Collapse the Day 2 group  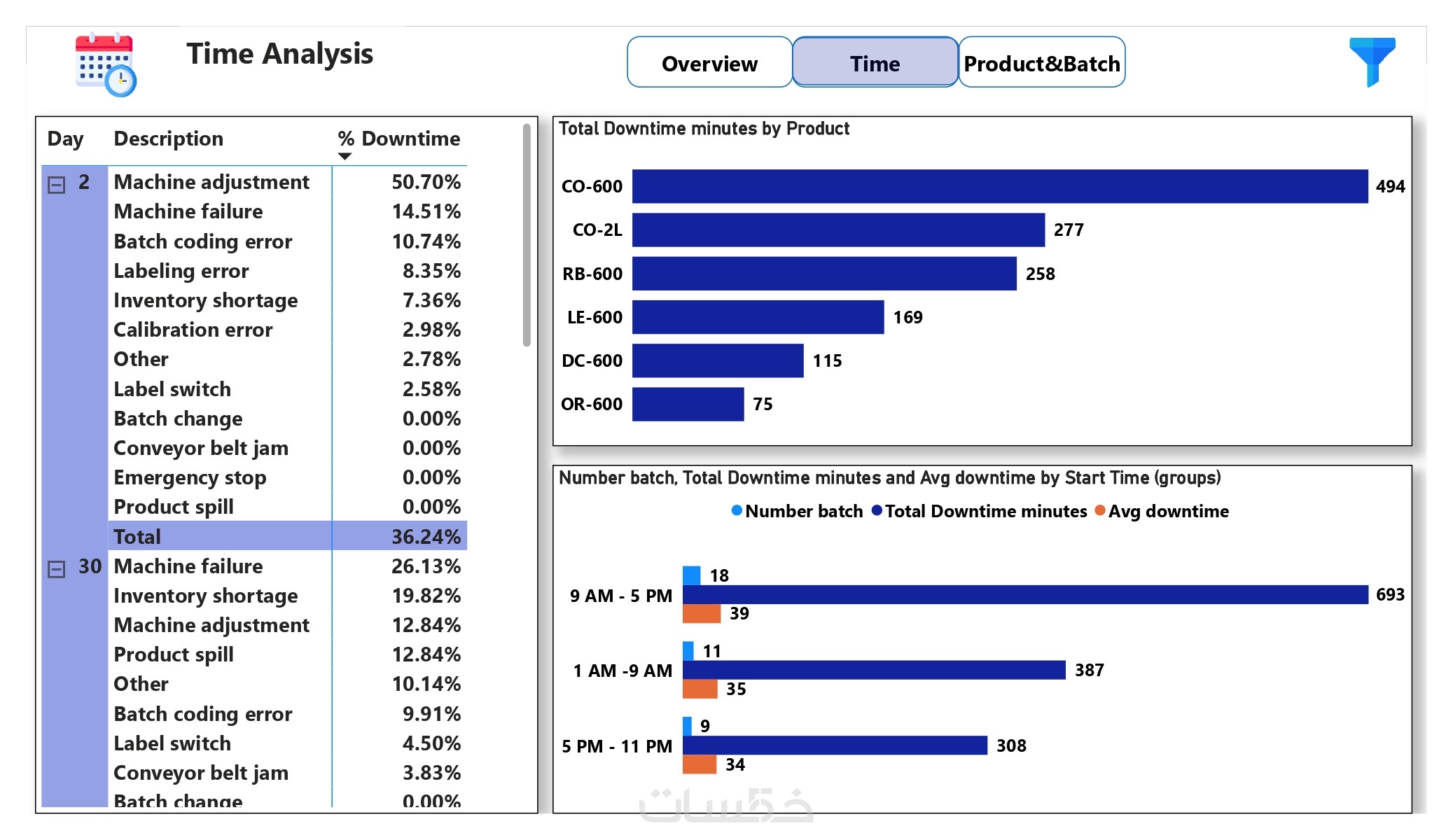click(x=56, y=185)
